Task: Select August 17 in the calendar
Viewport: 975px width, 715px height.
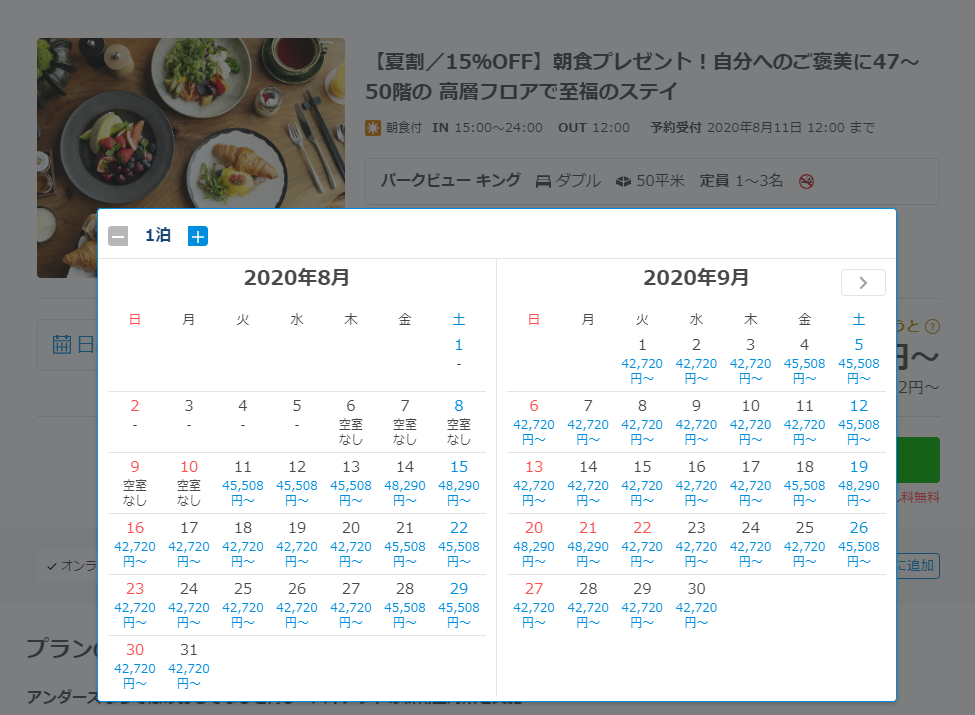Action: tap(189, 544)
